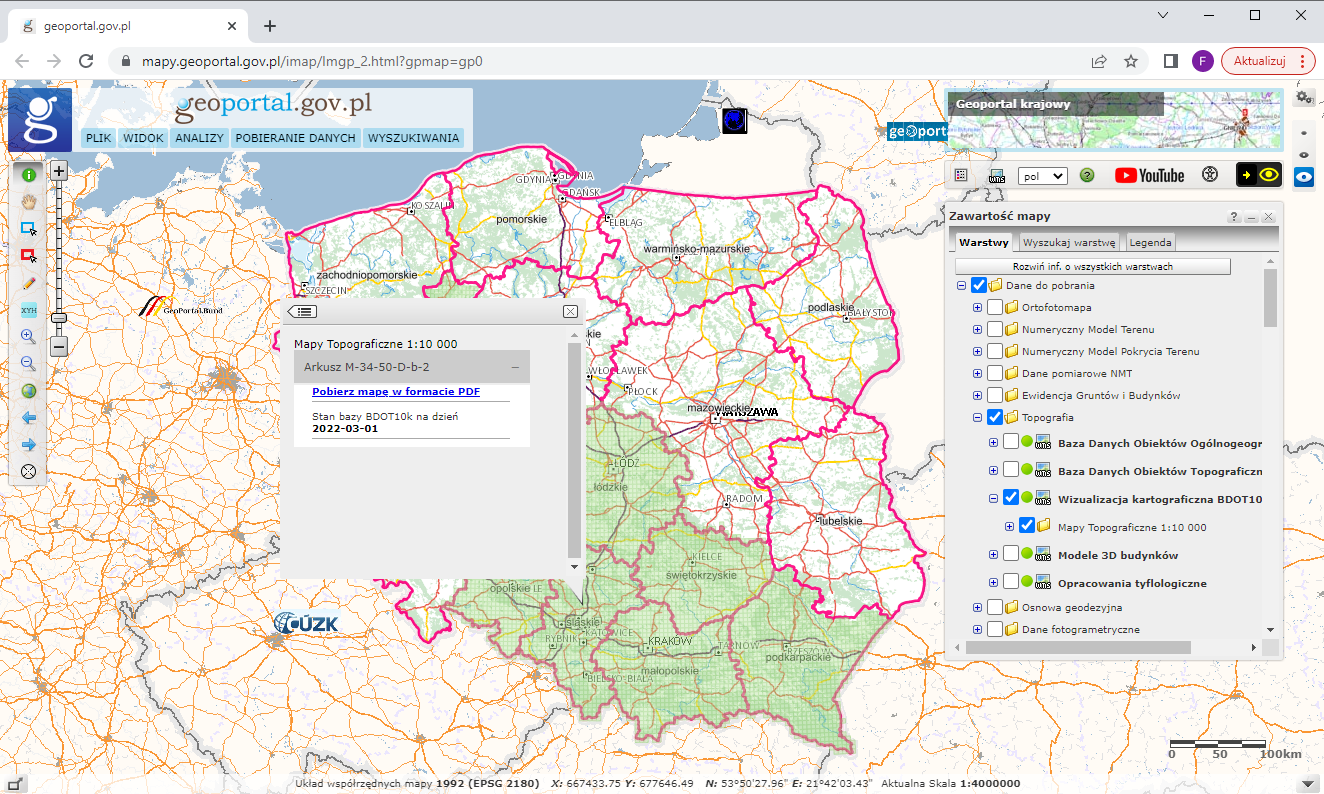Select the pencil drawing tool

click(29, 283)
